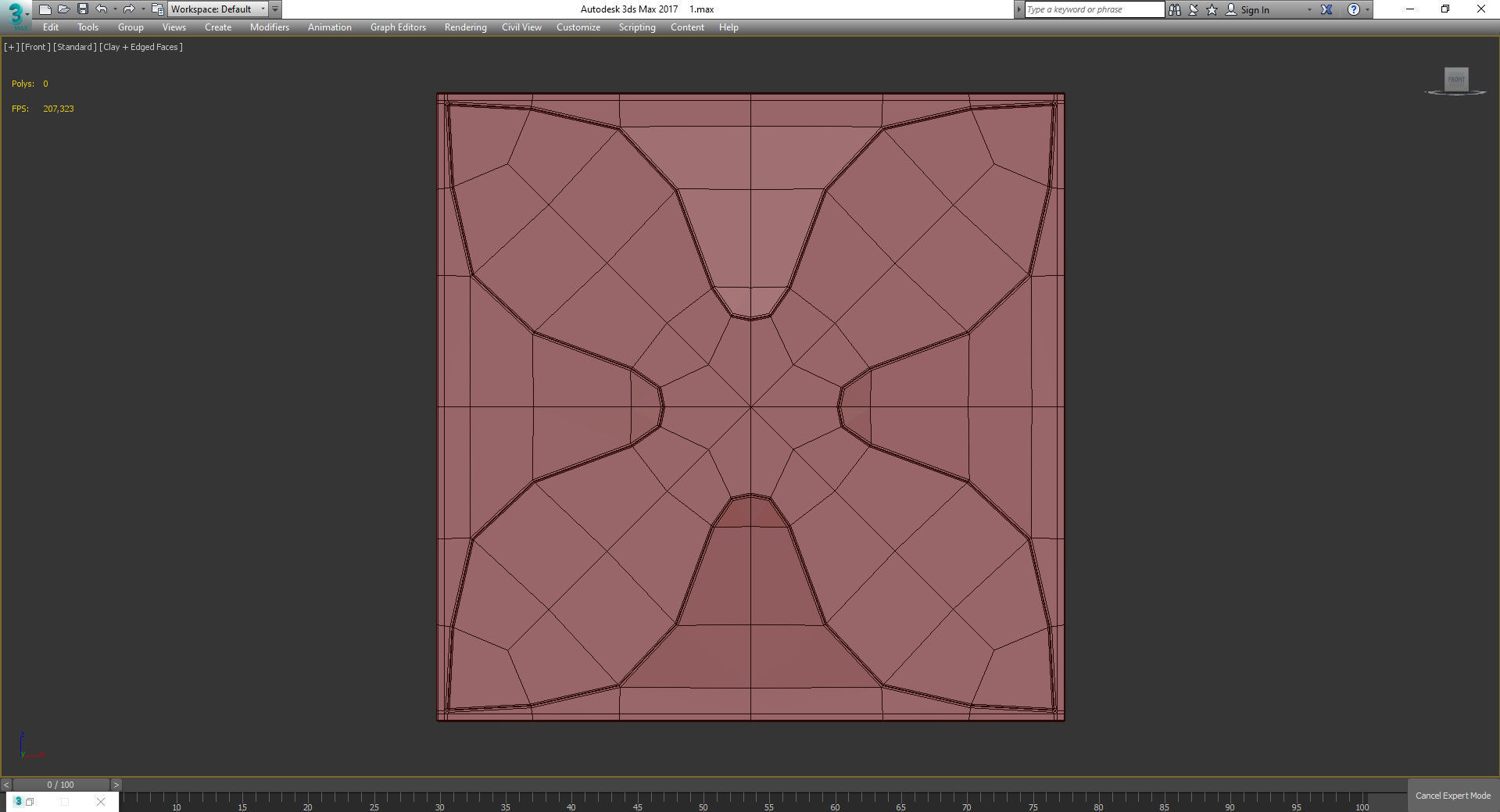
Task: Redo the action with redo arrow icon
Action: click(x=129, y=9)
